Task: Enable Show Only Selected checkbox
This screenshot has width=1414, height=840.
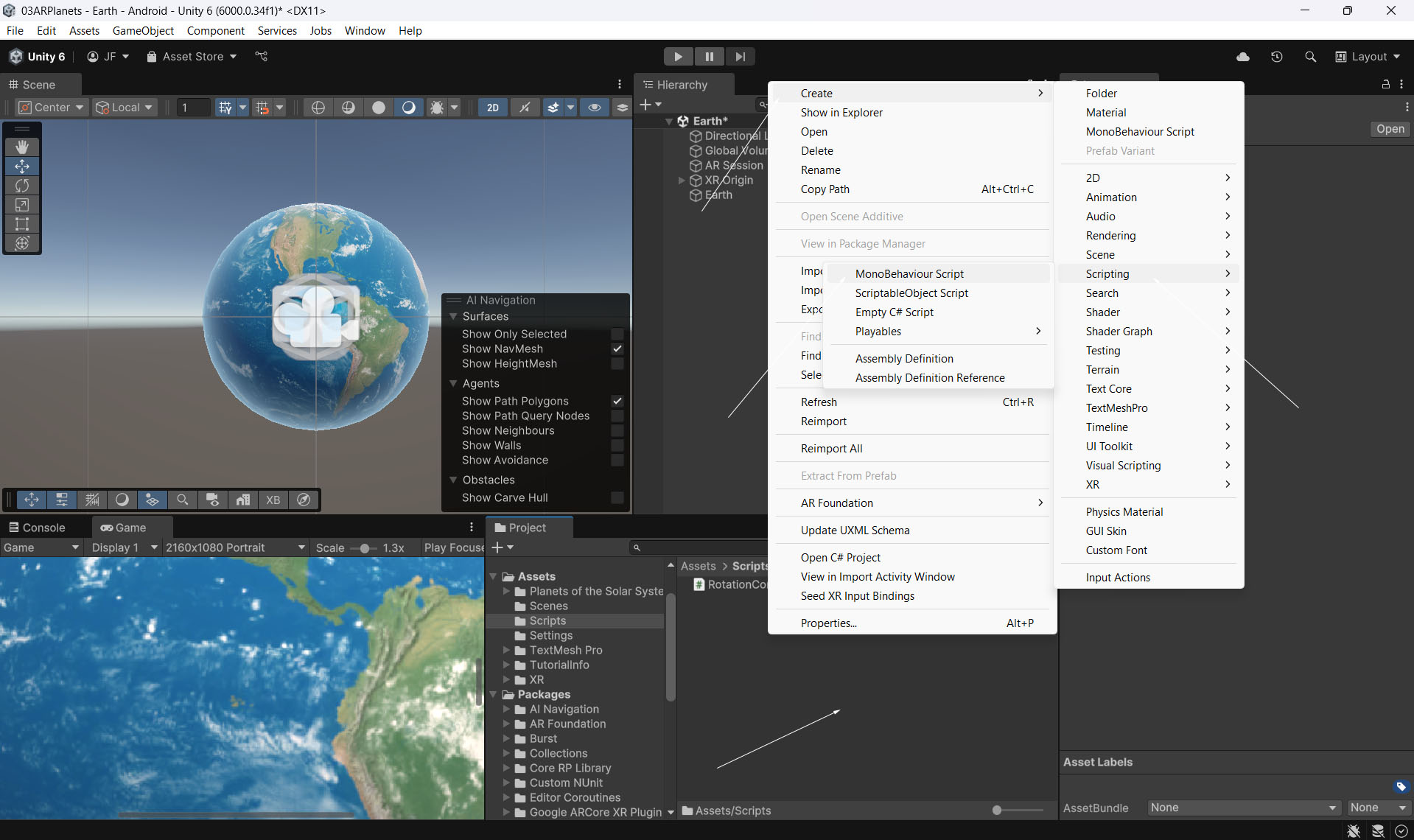Action: point(617,335)
